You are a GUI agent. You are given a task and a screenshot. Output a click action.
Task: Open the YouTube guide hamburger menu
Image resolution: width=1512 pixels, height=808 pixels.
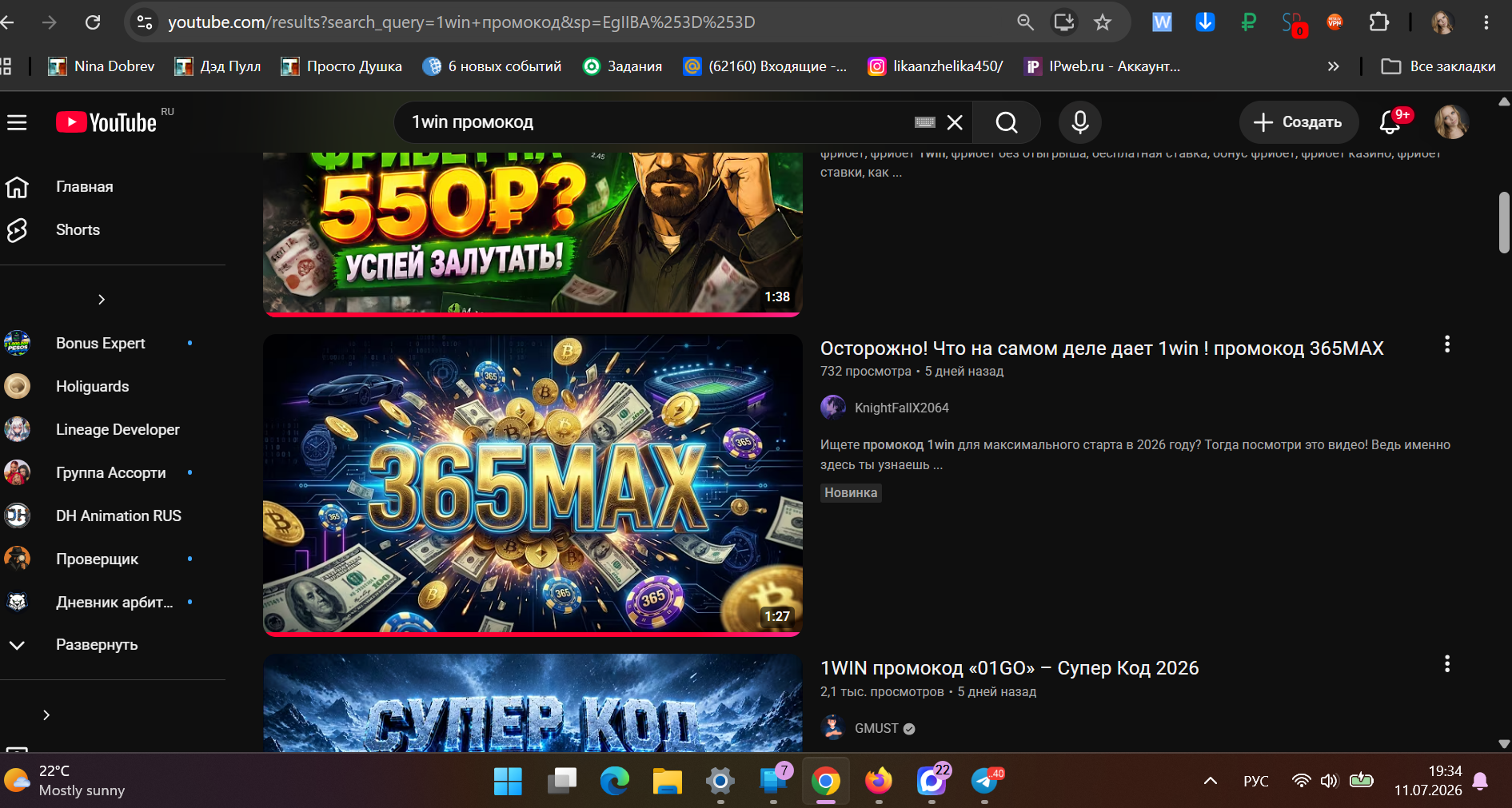[x=17, y=122]
